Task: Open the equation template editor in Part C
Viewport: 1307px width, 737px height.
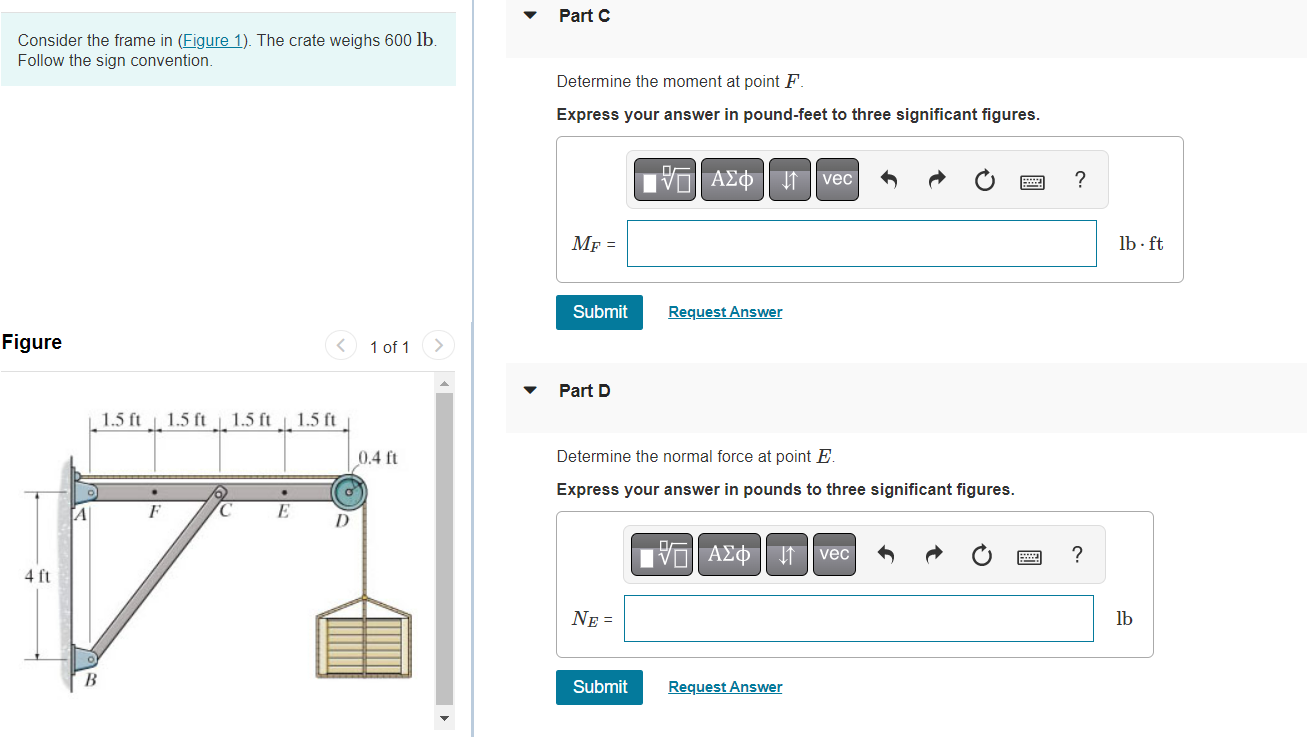Action: [x=664, y=179]
